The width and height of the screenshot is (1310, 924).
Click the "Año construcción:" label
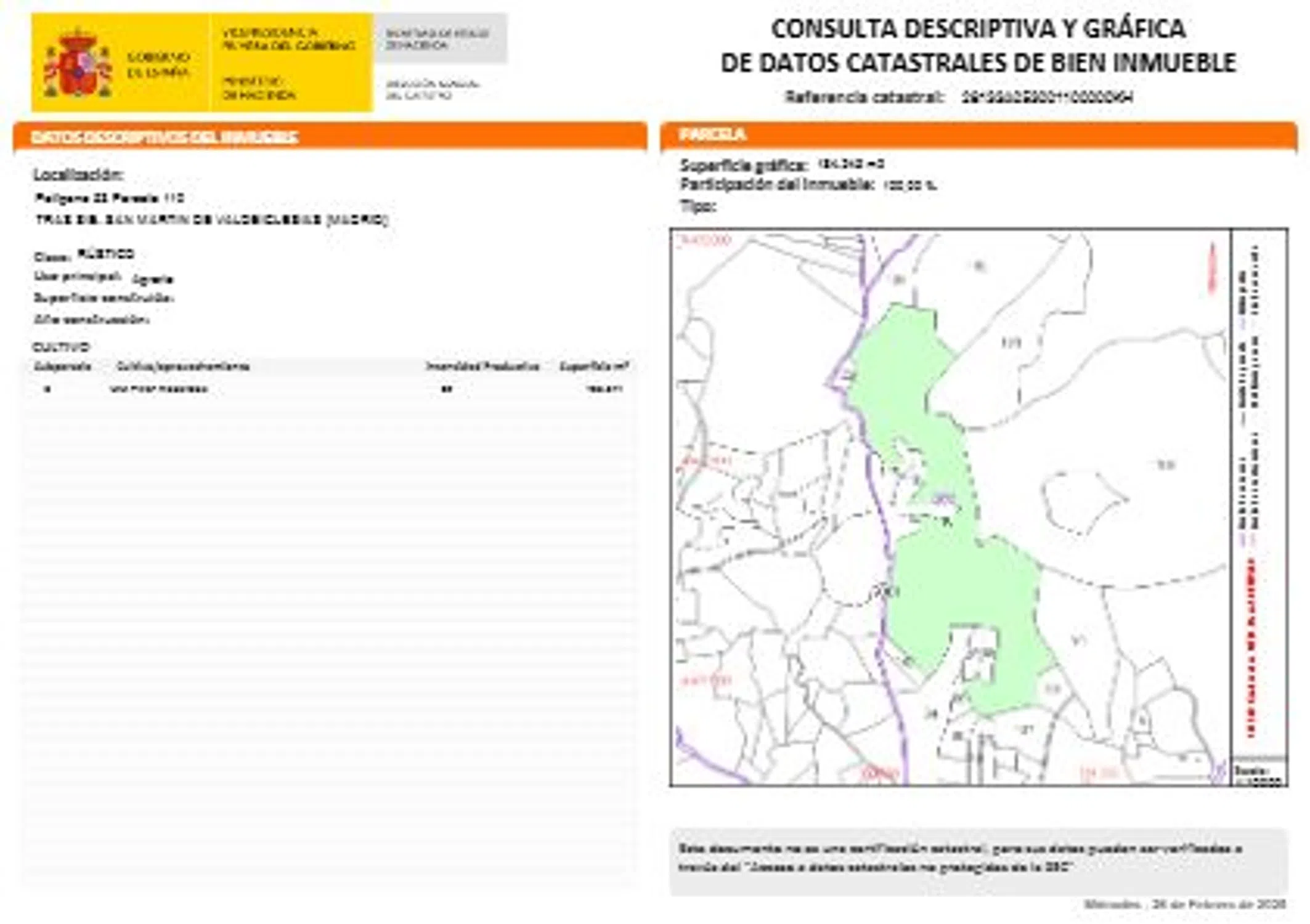point(91,320)
